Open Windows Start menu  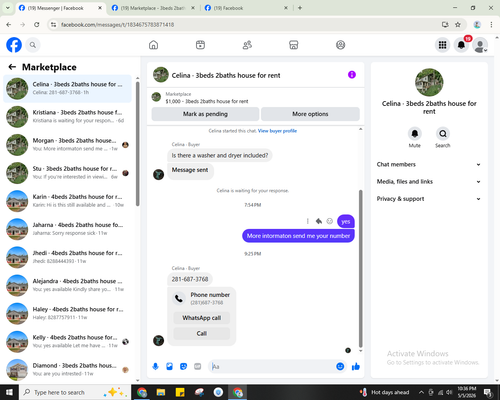tap(9, 392)
